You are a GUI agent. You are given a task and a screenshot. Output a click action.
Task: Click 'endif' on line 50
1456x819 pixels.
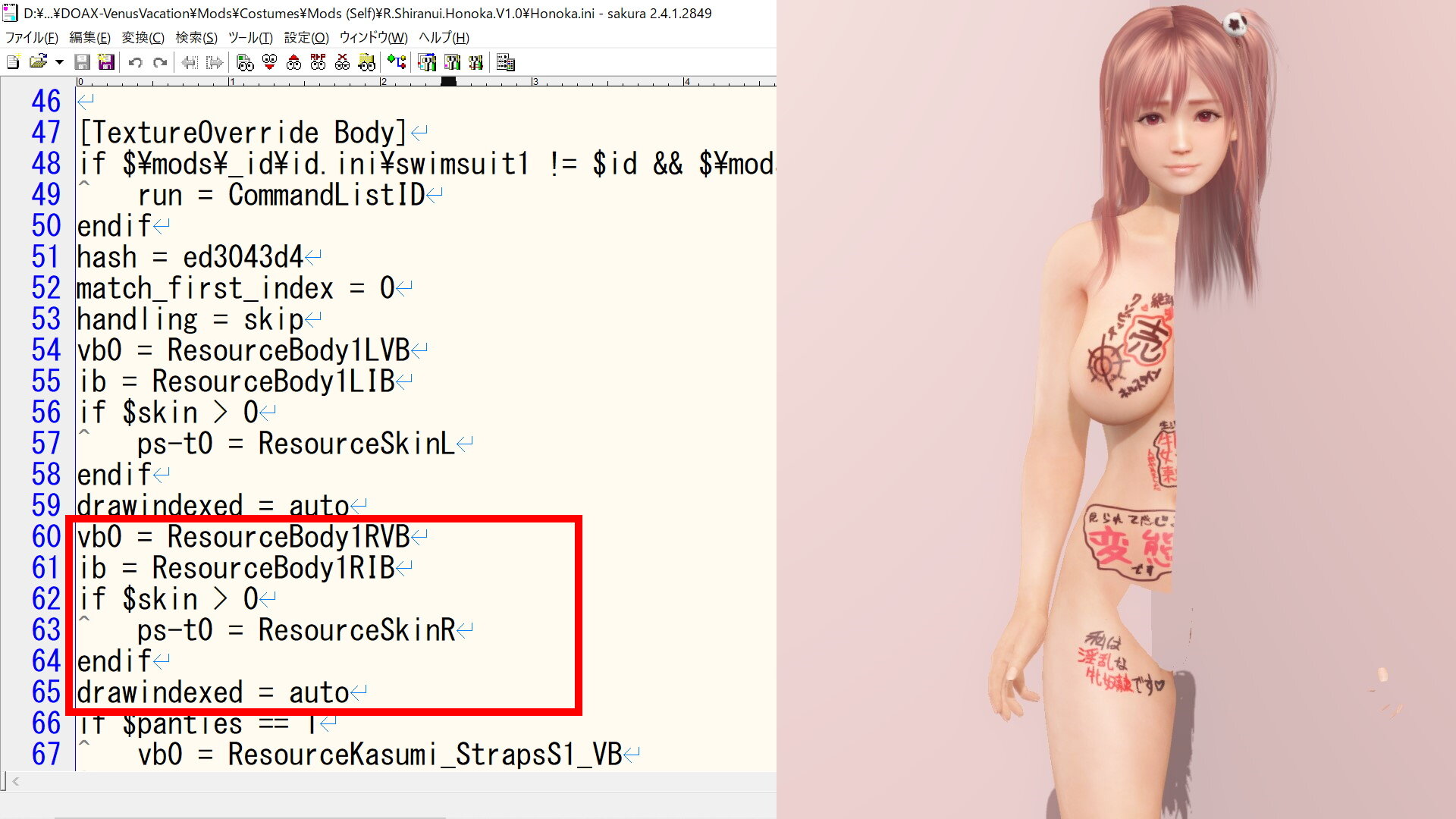click(115, 226)
